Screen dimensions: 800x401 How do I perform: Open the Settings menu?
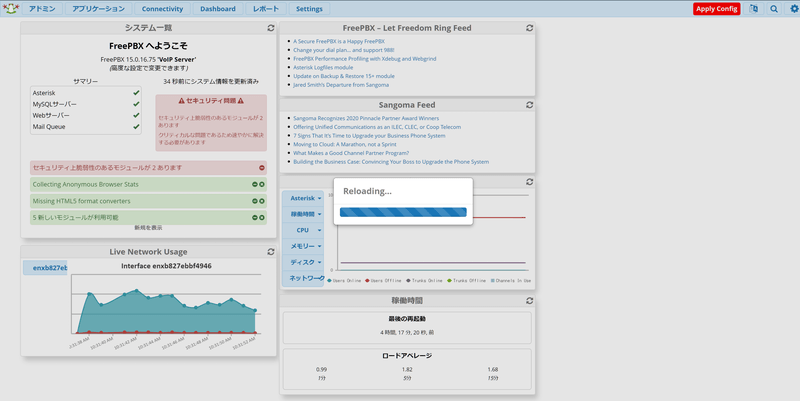[x=309, y=9]
